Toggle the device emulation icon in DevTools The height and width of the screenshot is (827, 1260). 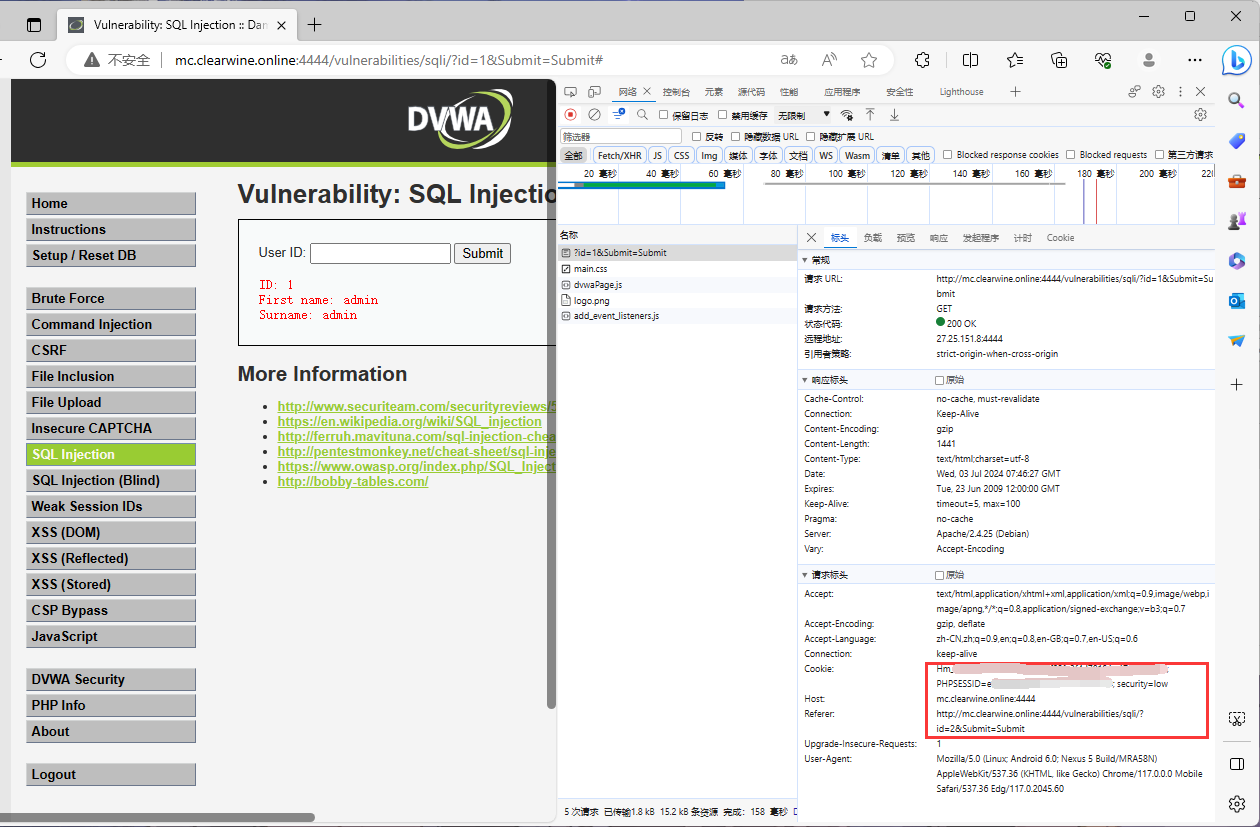[x=595, y=92]
